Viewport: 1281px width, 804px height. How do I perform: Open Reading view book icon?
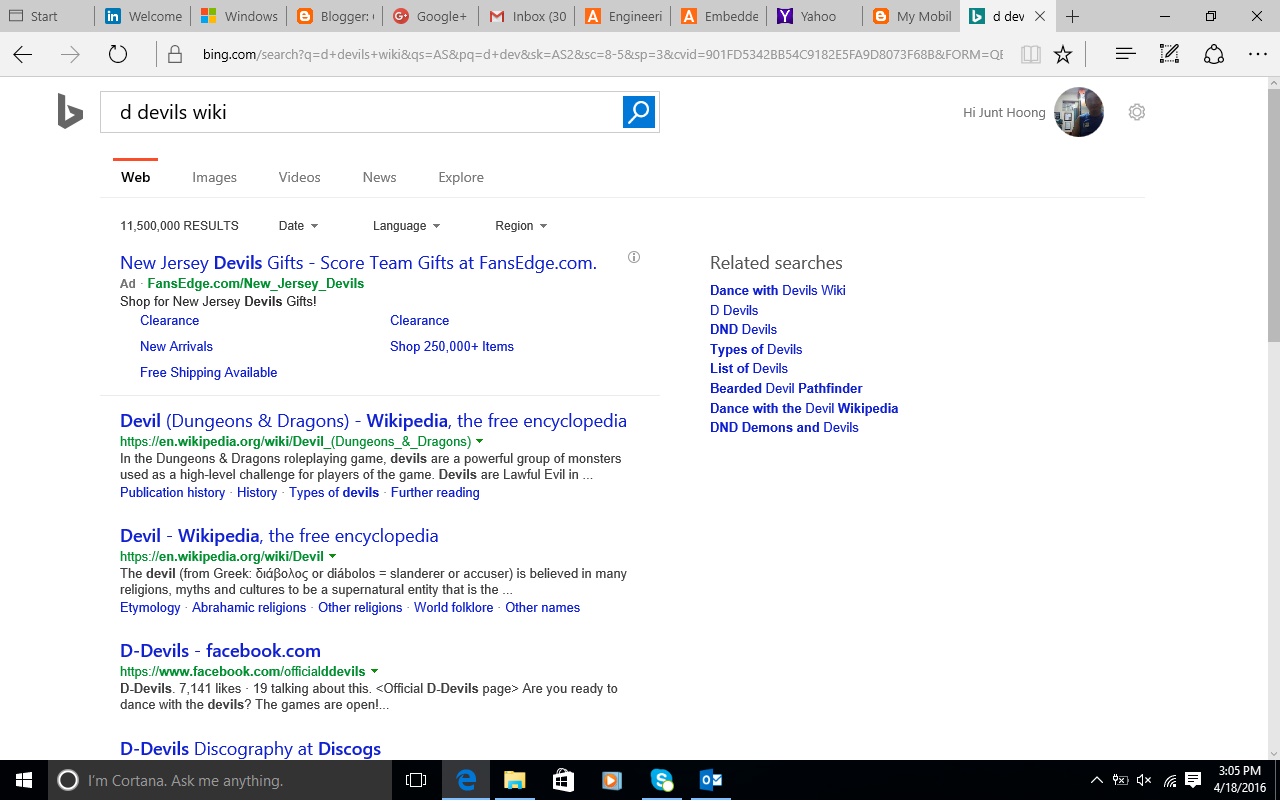coord(1030,54)
